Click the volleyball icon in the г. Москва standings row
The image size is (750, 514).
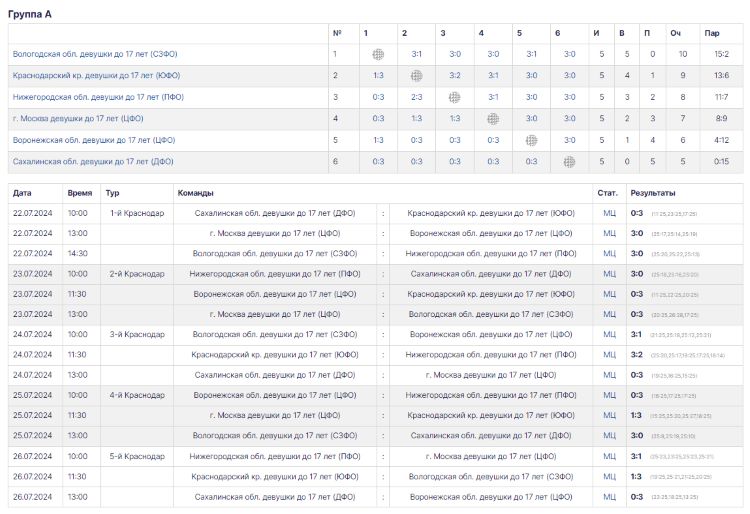click(493, 119)
